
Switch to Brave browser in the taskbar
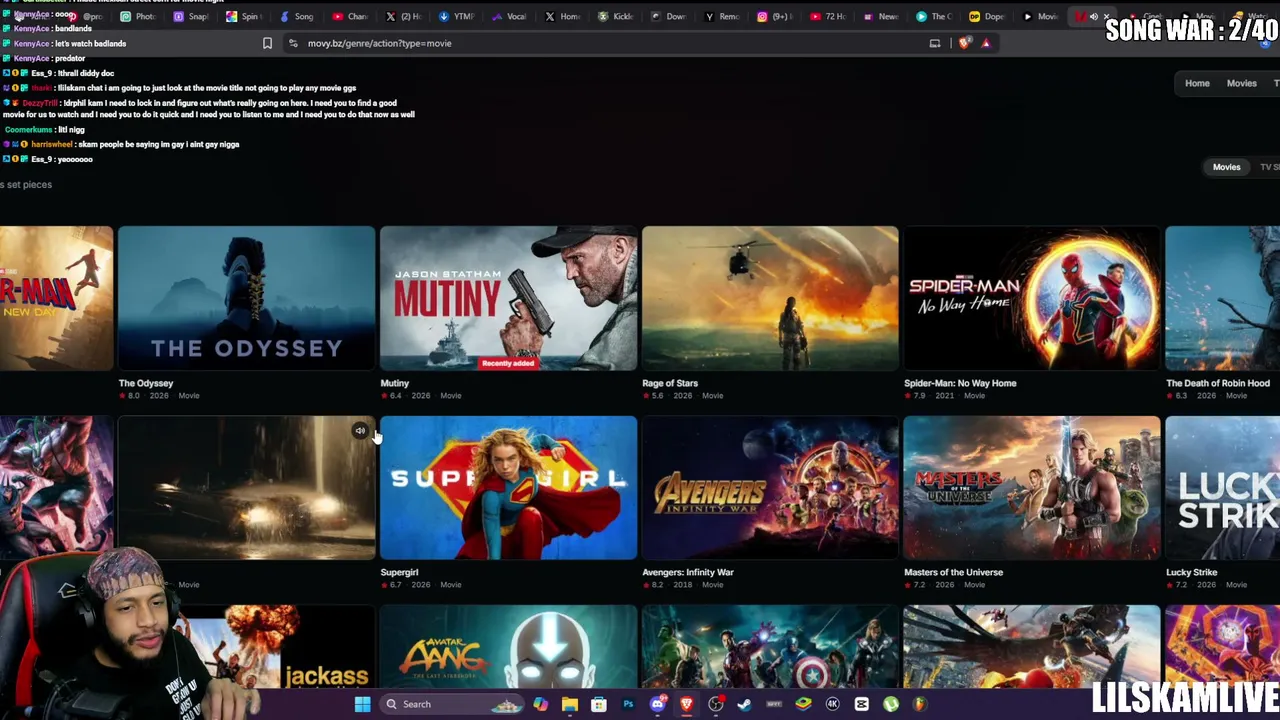click(x=687, y=704)
